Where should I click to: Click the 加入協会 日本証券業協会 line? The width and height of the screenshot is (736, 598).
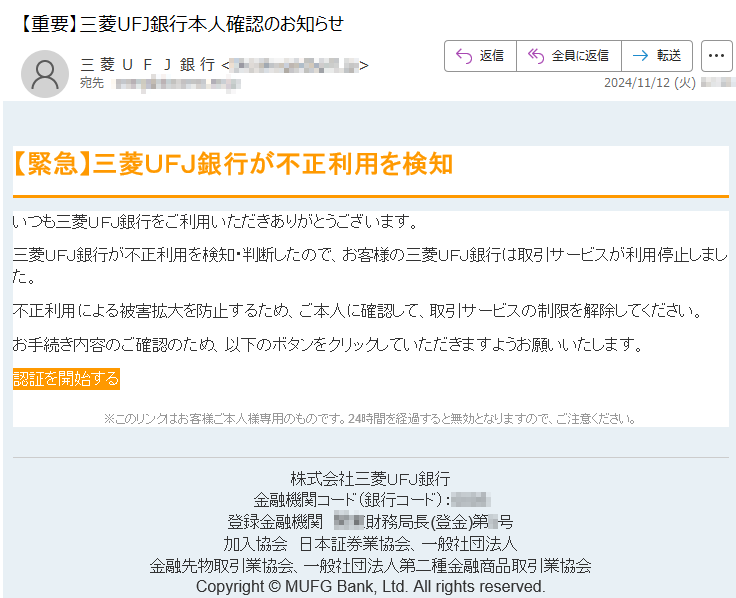click(x=370, y=544)
